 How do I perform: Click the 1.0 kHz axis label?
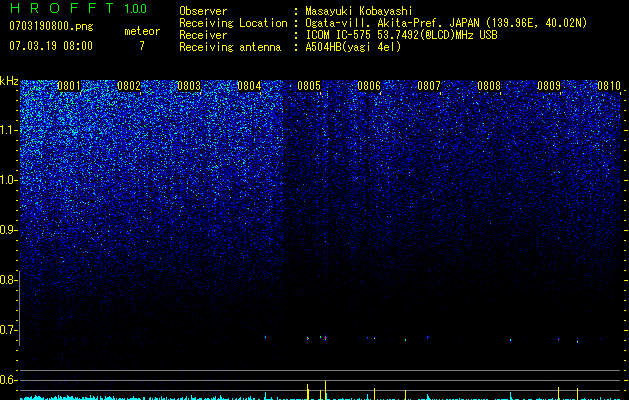point(7,180)
